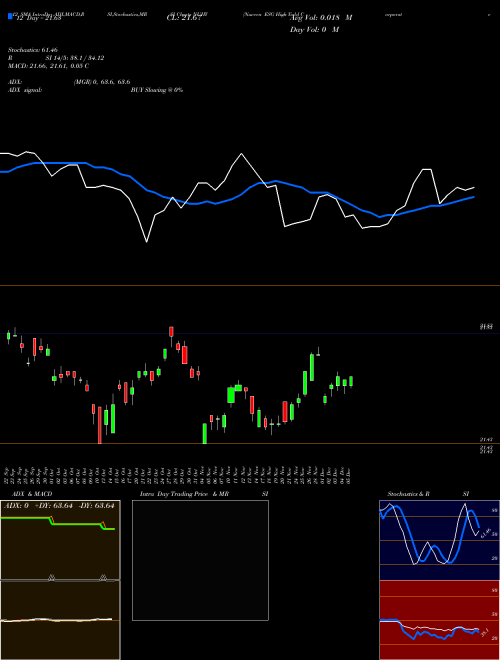Click the 'Stochastics: 61.46' readout
Image resolution: width=500 pixels, height=660 pixels.
pyautogui.click(x=32, y=50)
